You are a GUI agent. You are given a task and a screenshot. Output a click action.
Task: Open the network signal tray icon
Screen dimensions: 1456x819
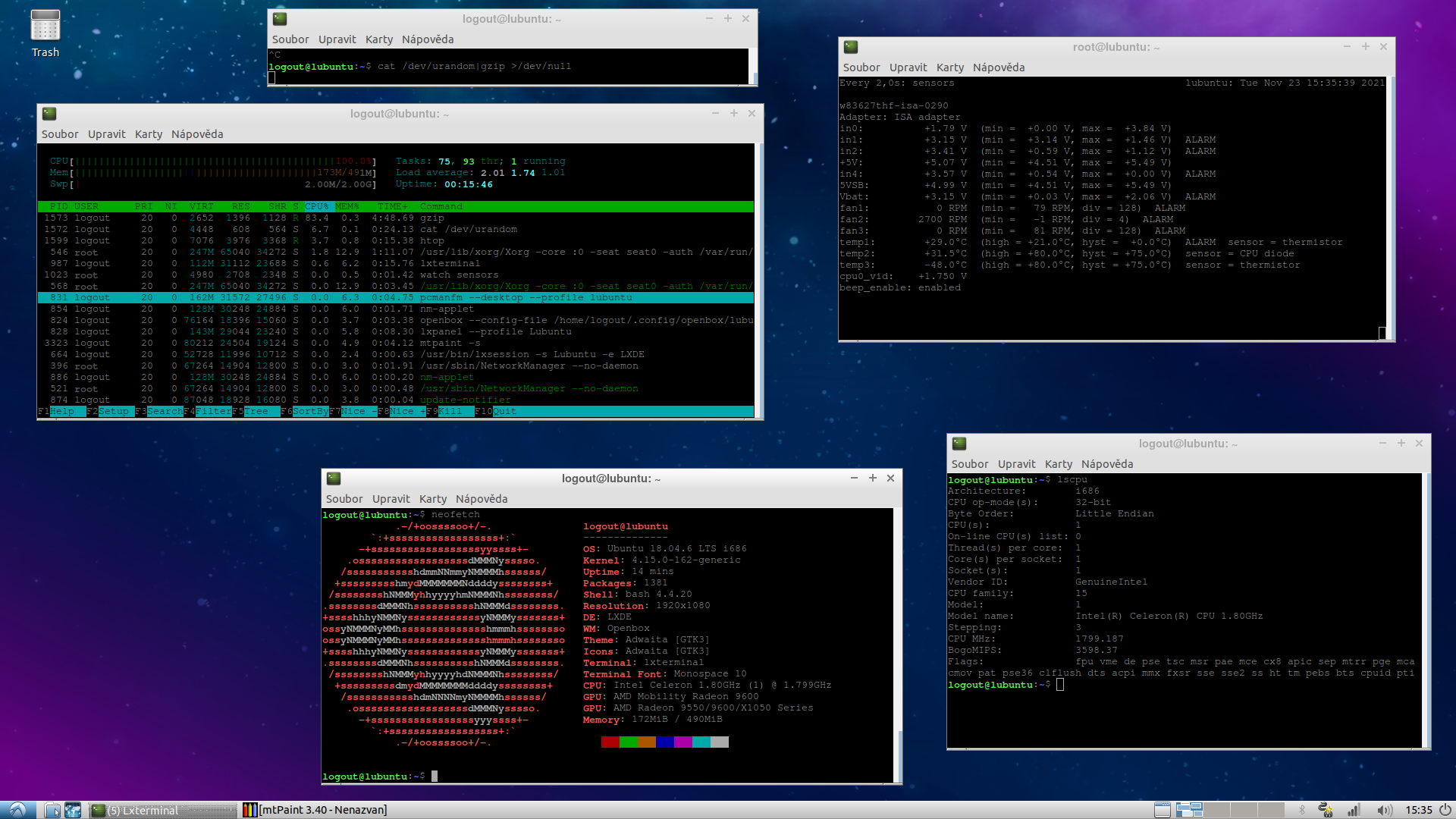[x=1354, y=810]
